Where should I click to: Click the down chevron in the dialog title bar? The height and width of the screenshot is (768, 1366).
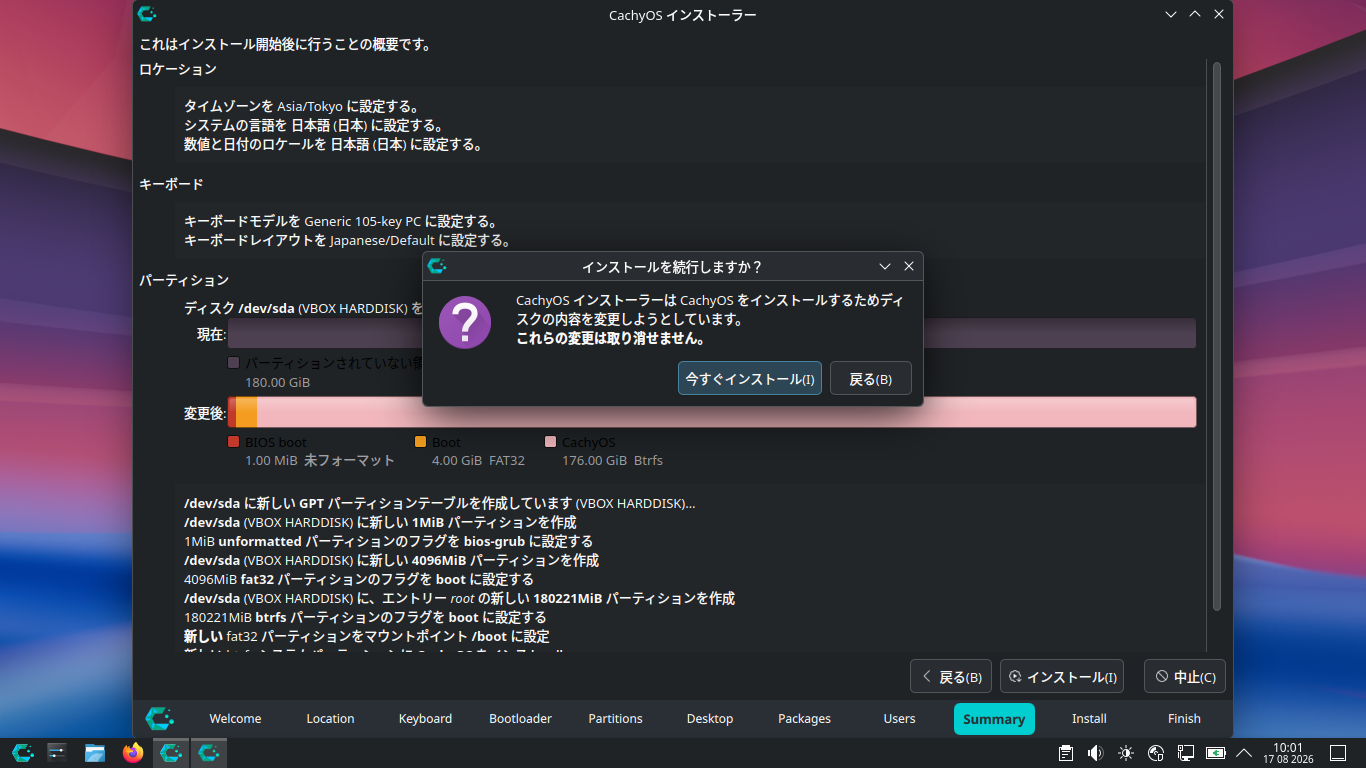(885, 266)
